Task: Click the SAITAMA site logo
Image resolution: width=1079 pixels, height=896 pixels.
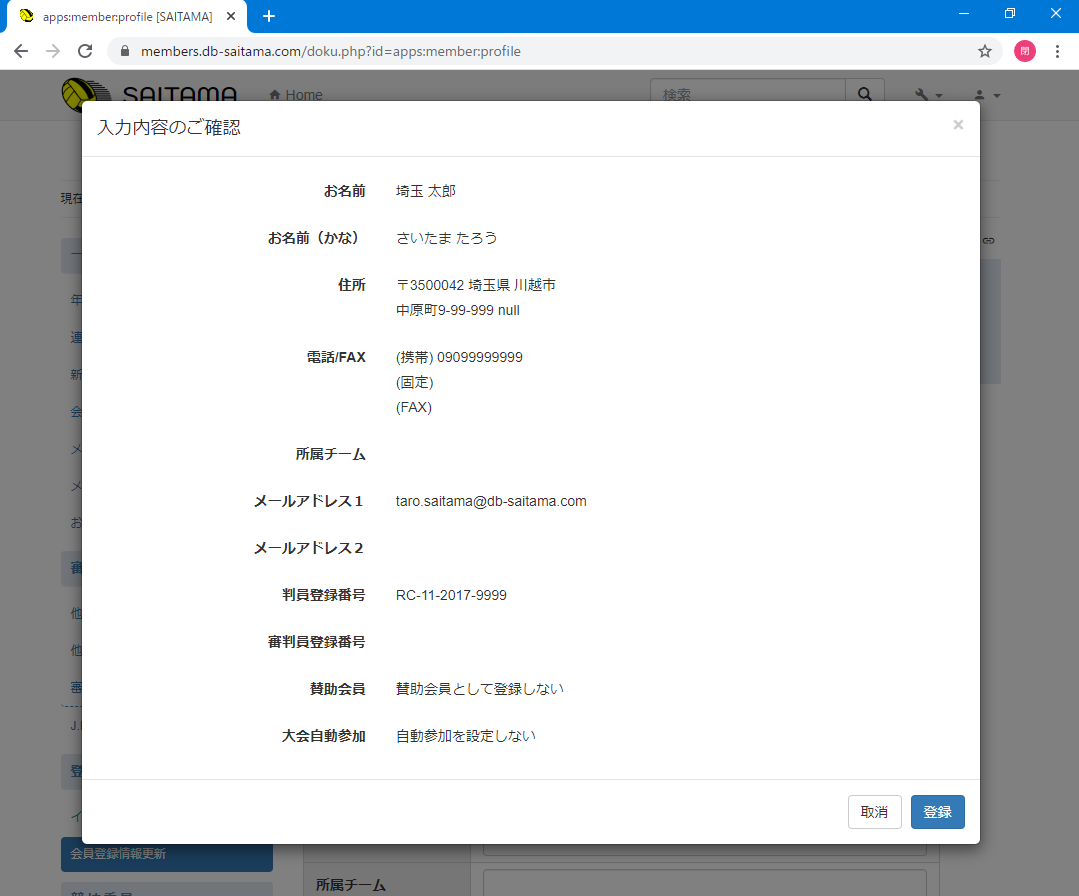Action: (x=150, y=95)
